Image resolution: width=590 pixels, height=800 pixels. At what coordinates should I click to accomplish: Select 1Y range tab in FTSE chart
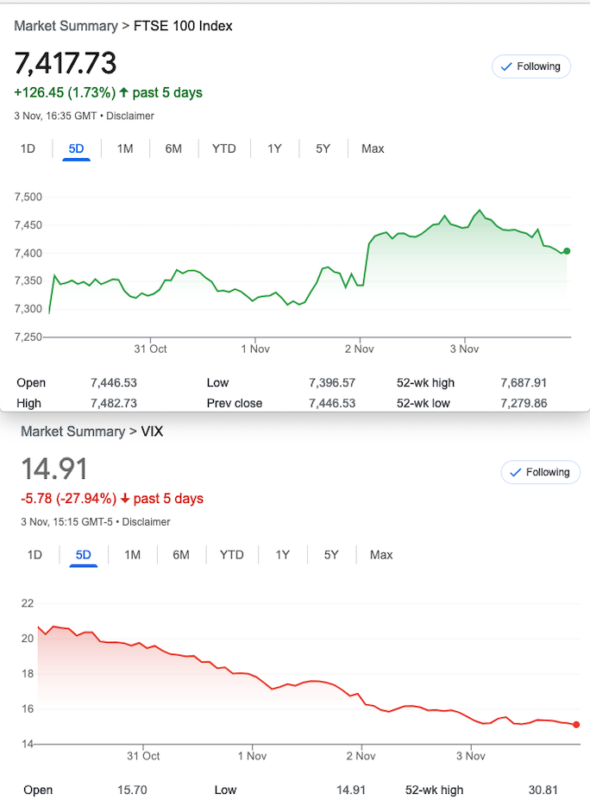(275, 149)
